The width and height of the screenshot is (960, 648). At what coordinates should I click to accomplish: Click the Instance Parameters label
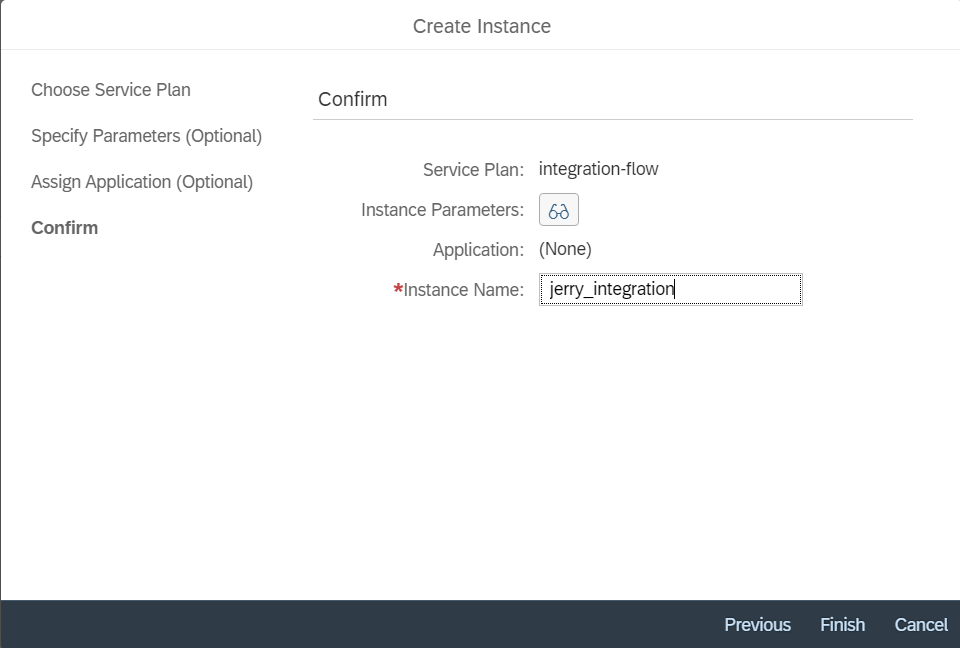click(442, 210)
